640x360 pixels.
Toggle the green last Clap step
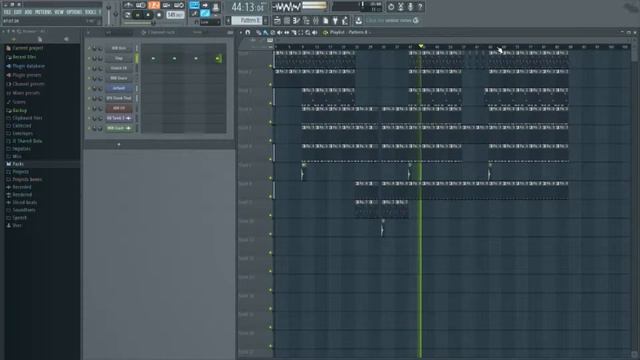click(x=218, y=58)
